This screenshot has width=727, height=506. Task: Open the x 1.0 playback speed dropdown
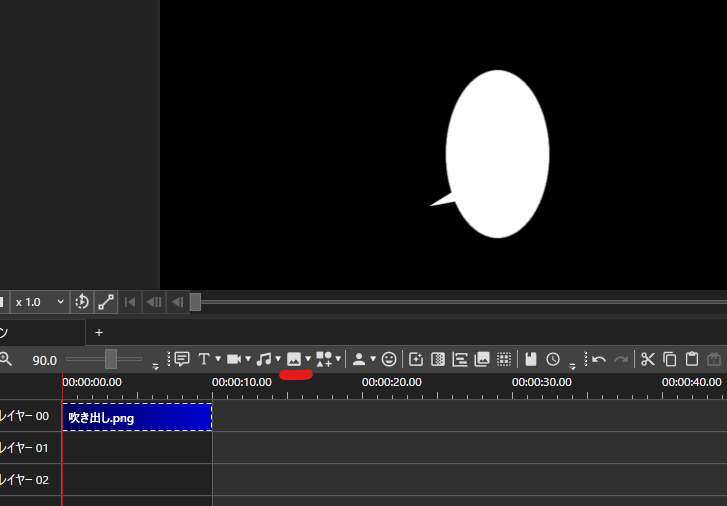[40, 301]
